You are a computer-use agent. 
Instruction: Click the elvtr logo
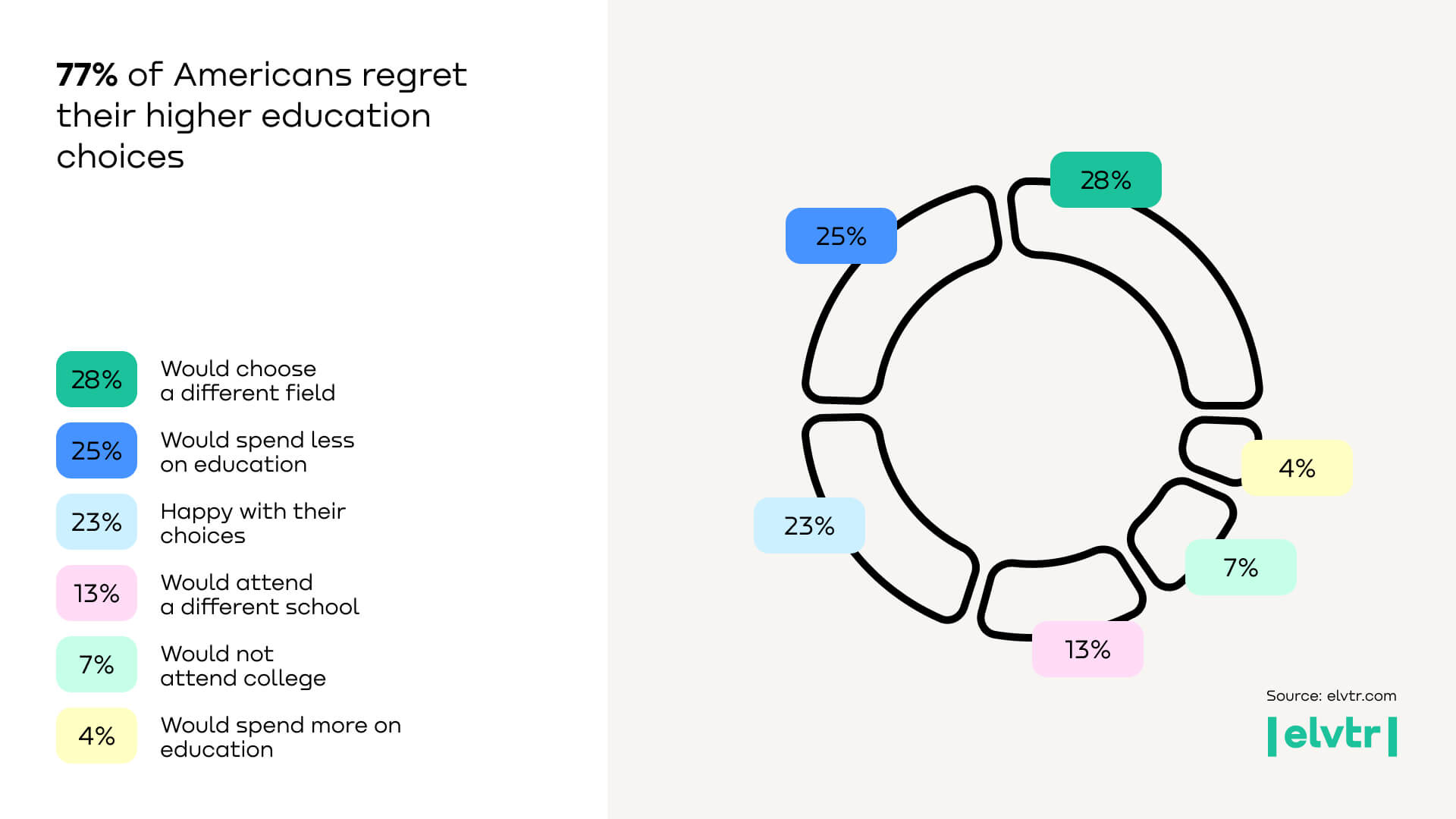click(x=1332, y=736)
